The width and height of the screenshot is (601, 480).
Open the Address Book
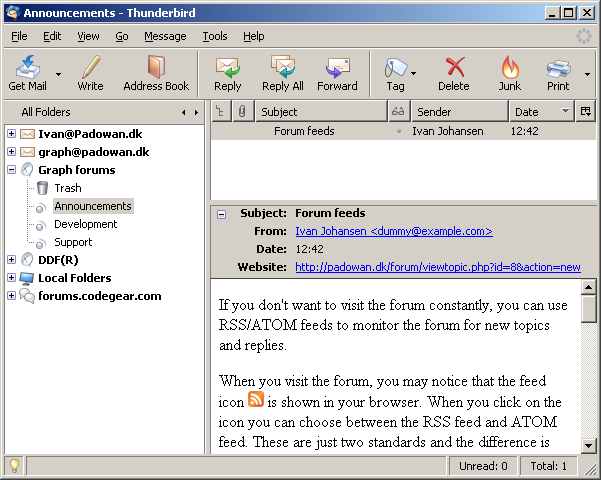(x=156, y=73)
